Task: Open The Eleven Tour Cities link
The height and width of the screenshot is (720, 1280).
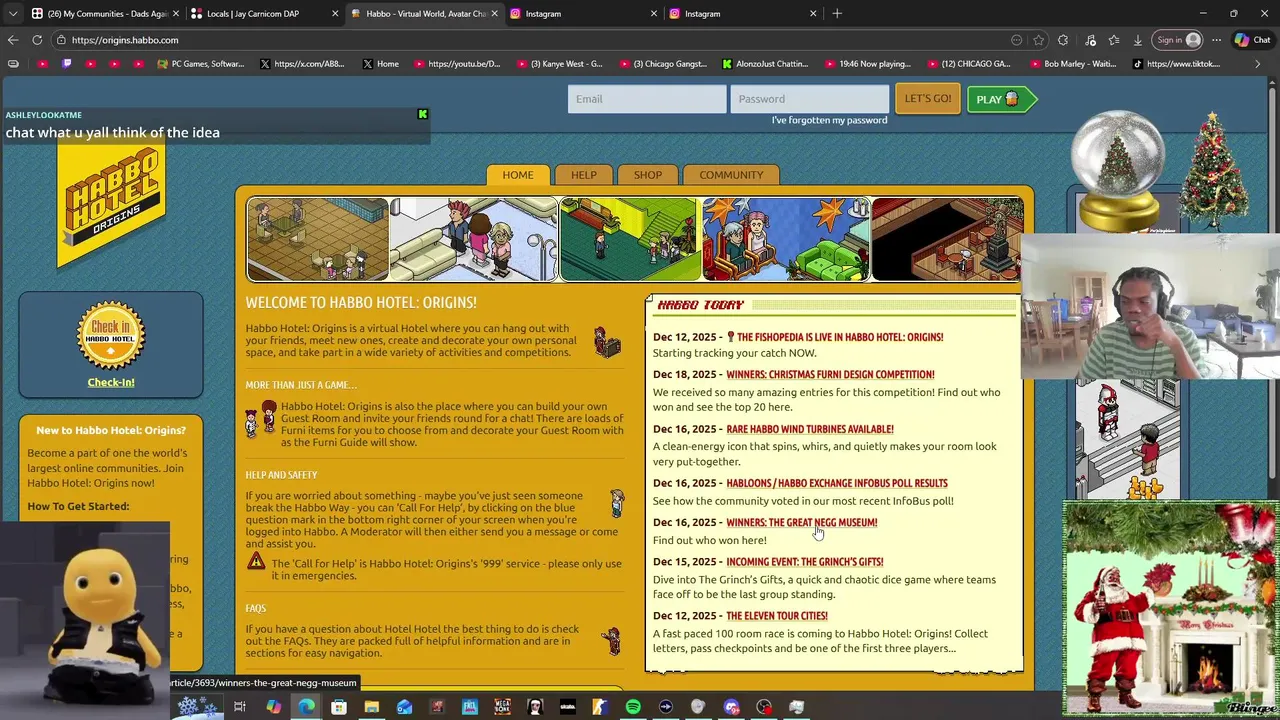Action: [x=777, y=616]
